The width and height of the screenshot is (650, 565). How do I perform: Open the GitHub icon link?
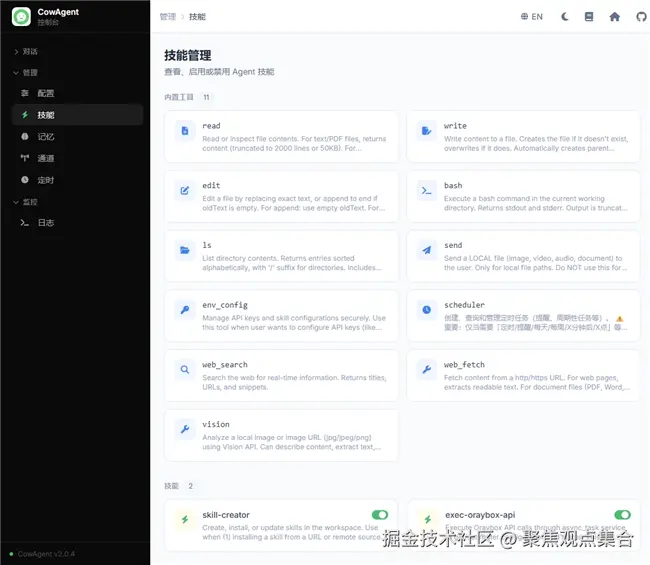tap(641, 17)
